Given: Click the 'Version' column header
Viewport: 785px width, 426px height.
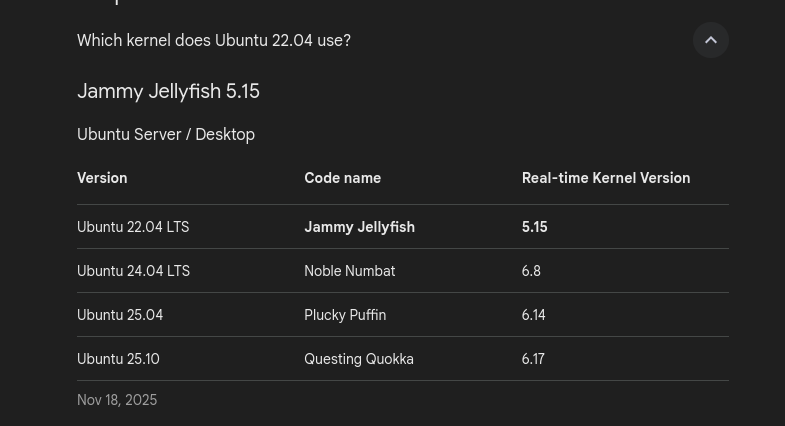Looking at the screenshot, I should [102, 178].
